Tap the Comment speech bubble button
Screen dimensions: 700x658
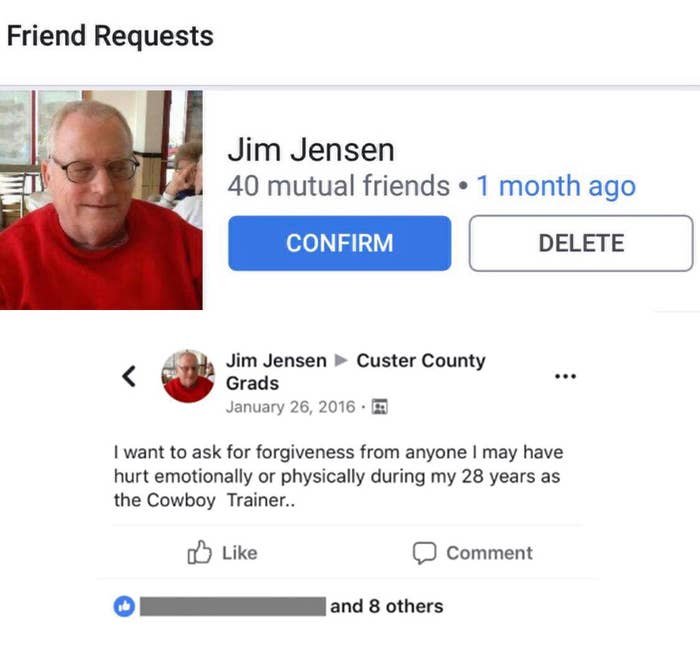tap(472, 553)
